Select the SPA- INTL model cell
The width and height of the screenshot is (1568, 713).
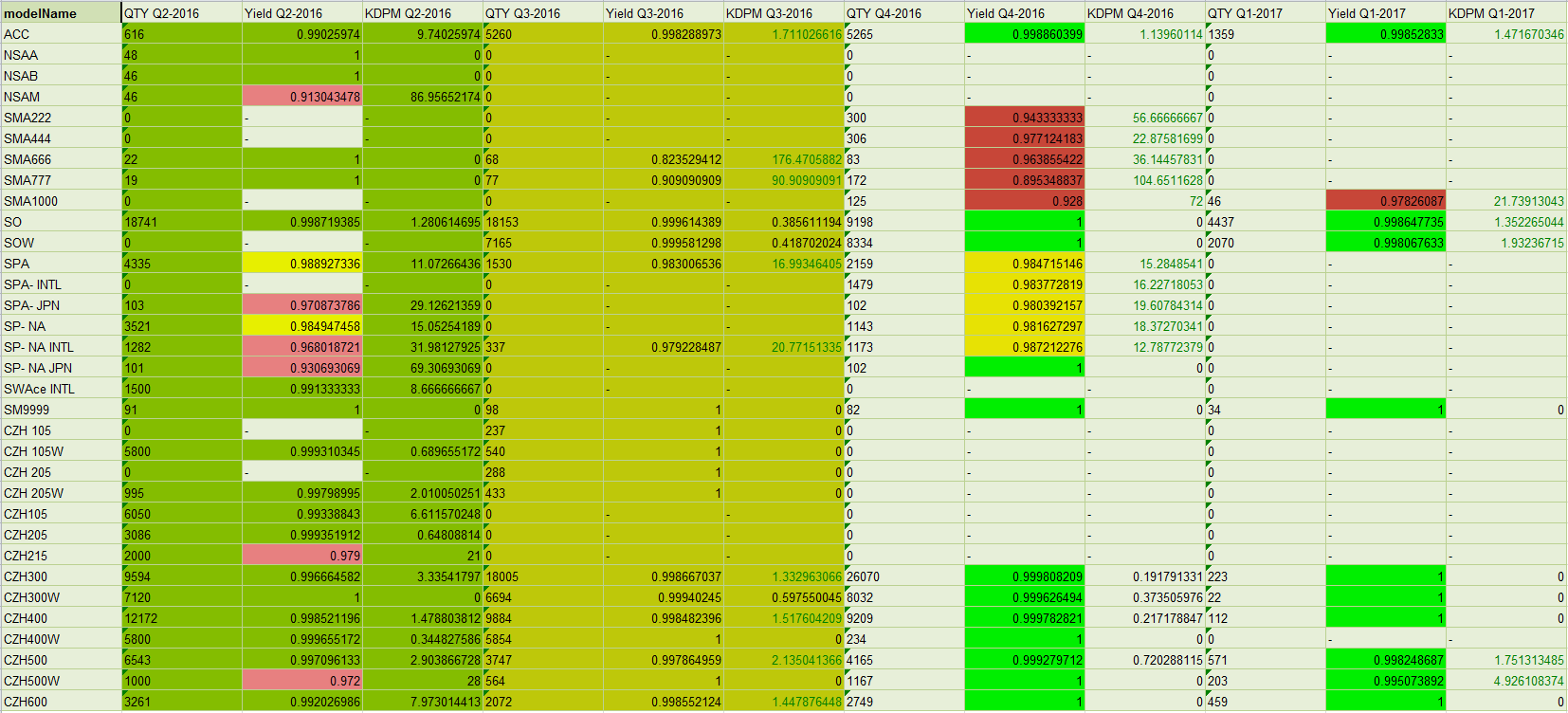click(61, 284)
